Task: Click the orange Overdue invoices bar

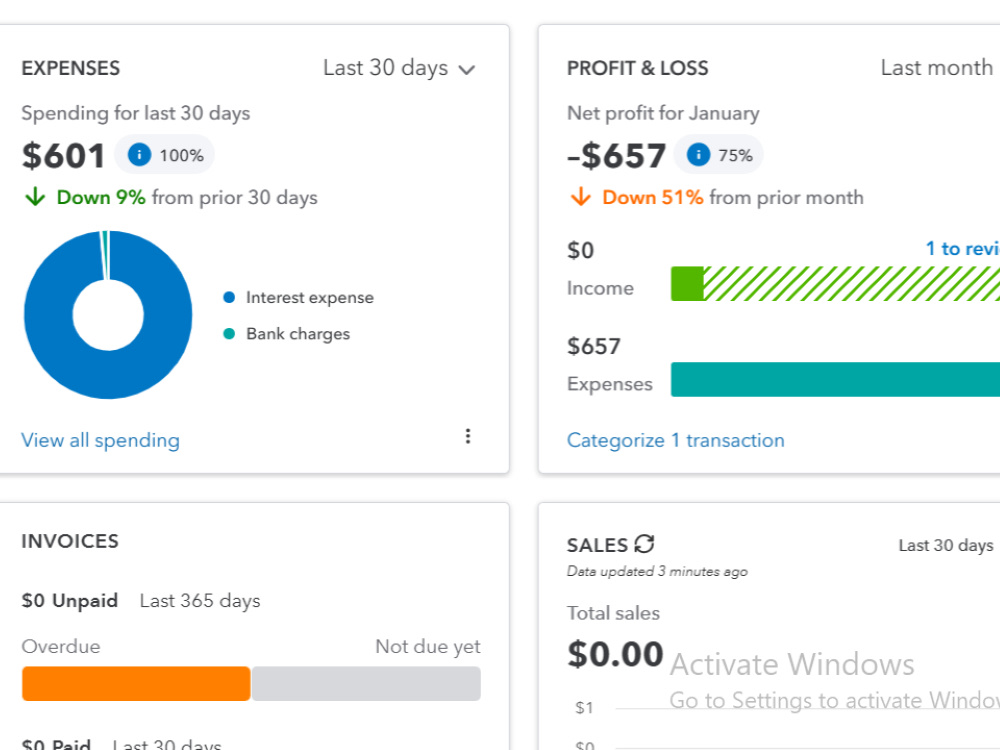Action: (x=136, y=684)
